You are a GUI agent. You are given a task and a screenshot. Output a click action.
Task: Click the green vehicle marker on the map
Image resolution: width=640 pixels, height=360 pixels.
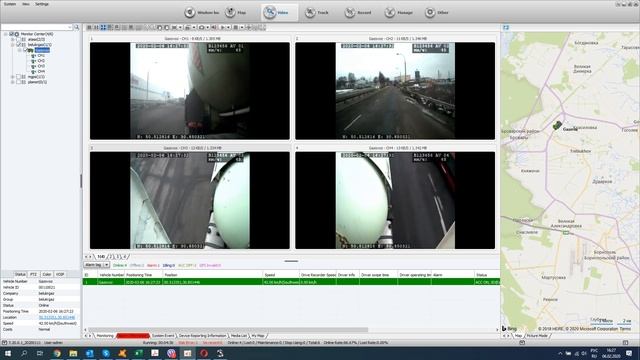557,125
